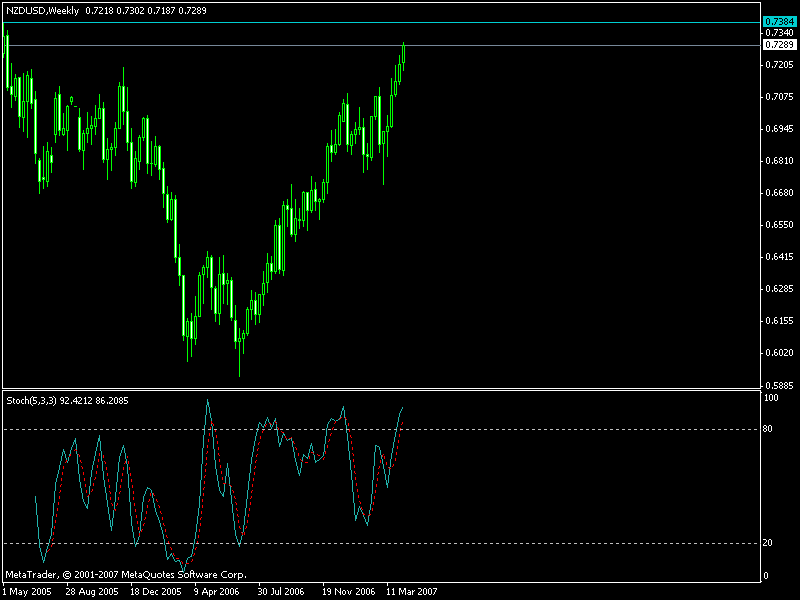Screen dimensions: 800x600
Task: Click the 0.7340 price axis value
Action: [x=780, y=33]
